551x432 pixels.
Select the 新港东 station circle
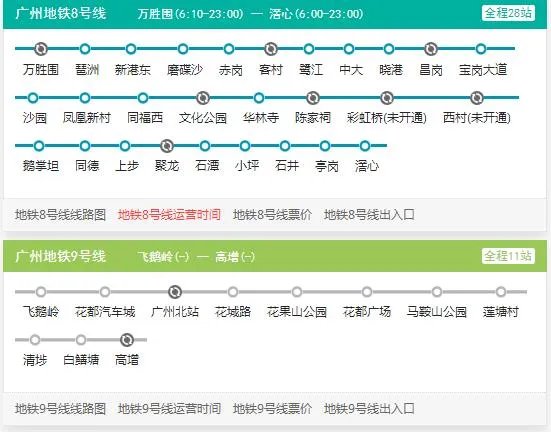pos(131,49)
